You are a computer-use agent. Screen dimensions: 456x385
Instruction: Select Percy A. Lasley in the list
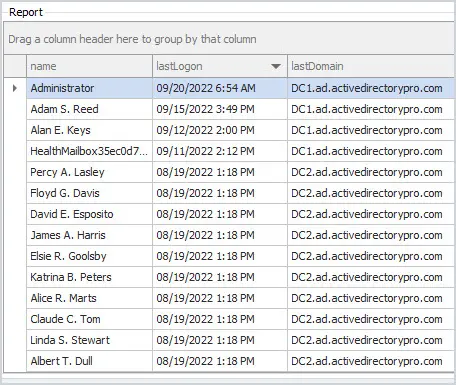89,172
